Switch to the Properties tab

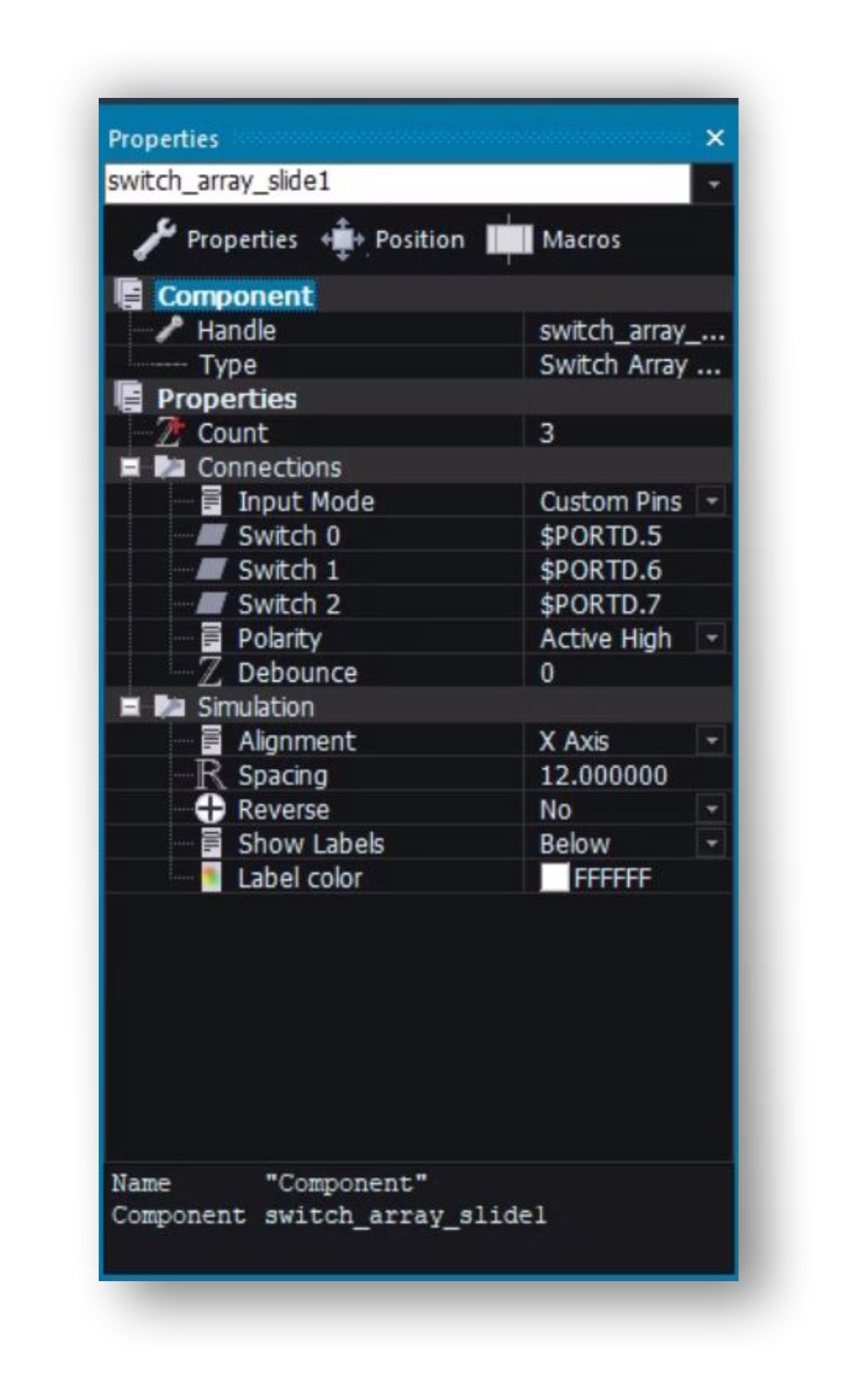[216, 239]
